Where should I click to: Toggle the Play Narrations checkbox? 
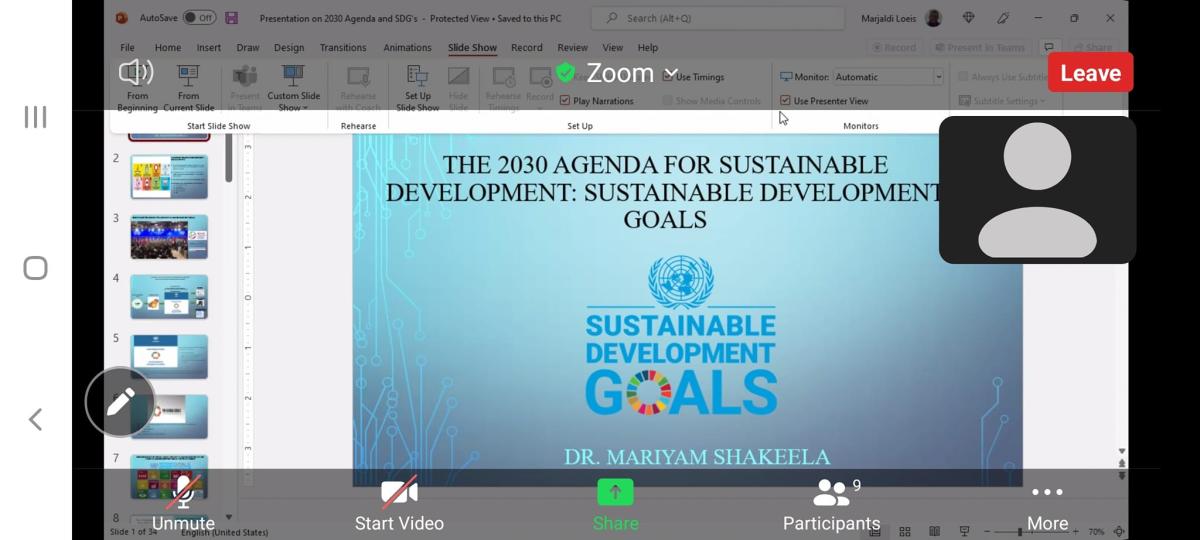coord(565,101)
